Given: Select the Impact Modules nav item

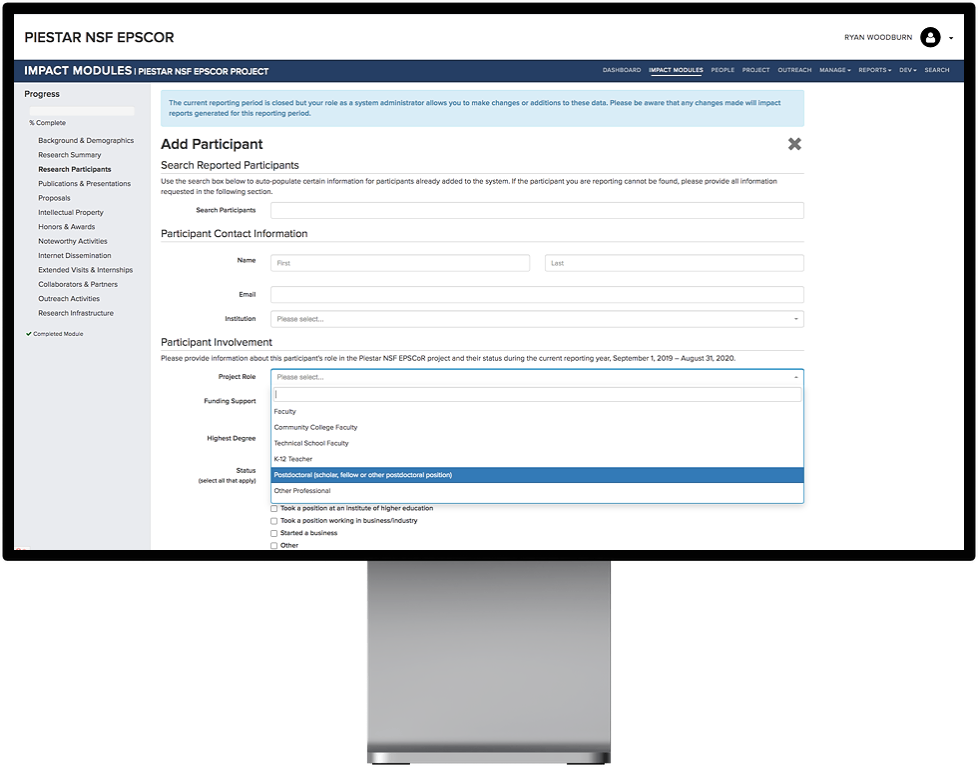Looking at the screenshot, I should [x=675, y=70].
